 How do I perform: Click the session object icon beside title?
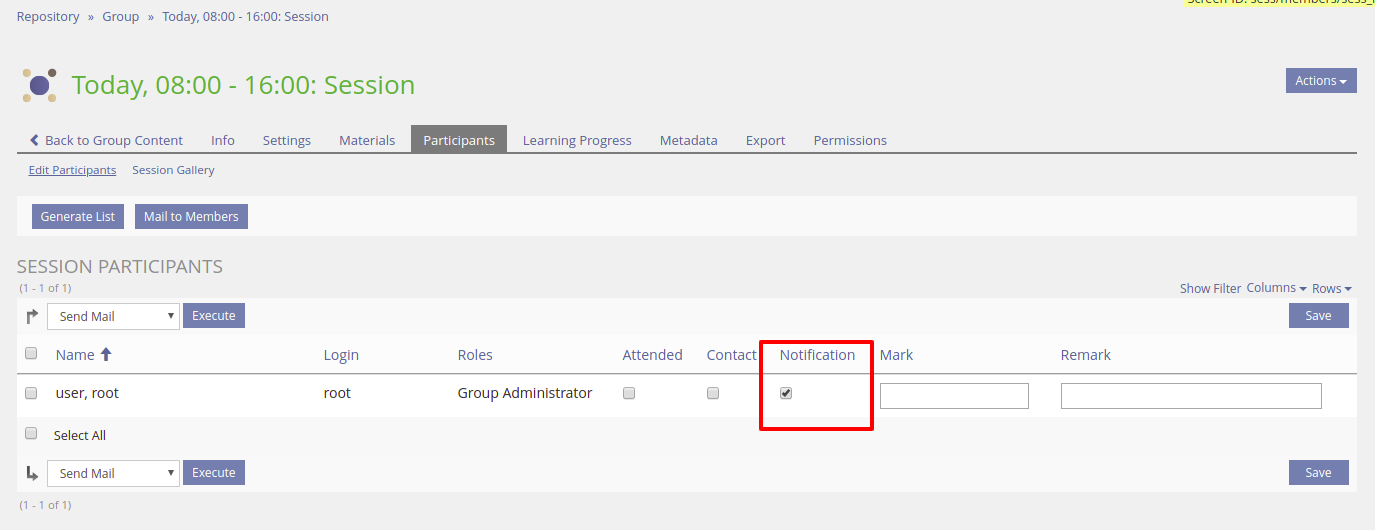(x=39, y=85)
